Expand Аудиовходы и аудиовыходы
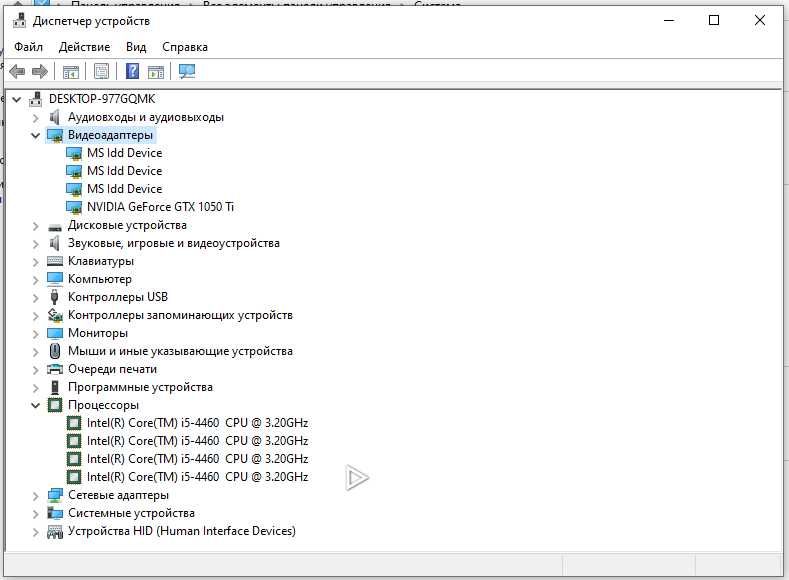Image resolution: width=789 pixels, height=580 pixels. (x=35, y=118)
